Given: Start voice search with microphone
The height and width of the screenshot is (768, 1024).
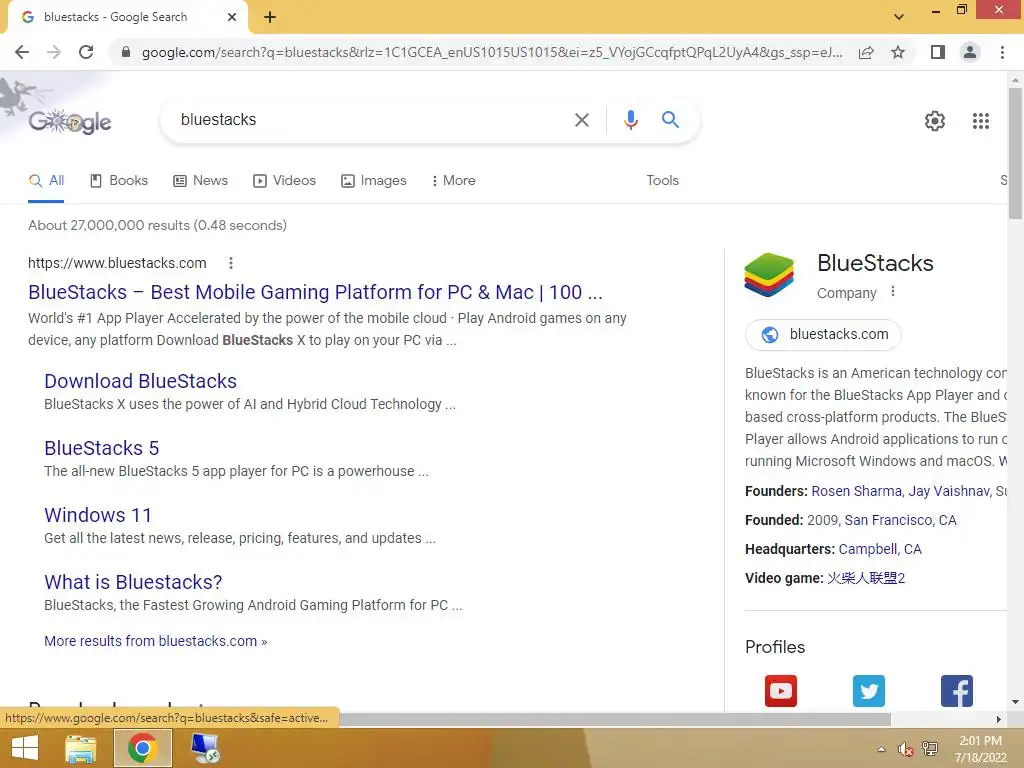Looking at the screenshot, I should coord(630,120).
